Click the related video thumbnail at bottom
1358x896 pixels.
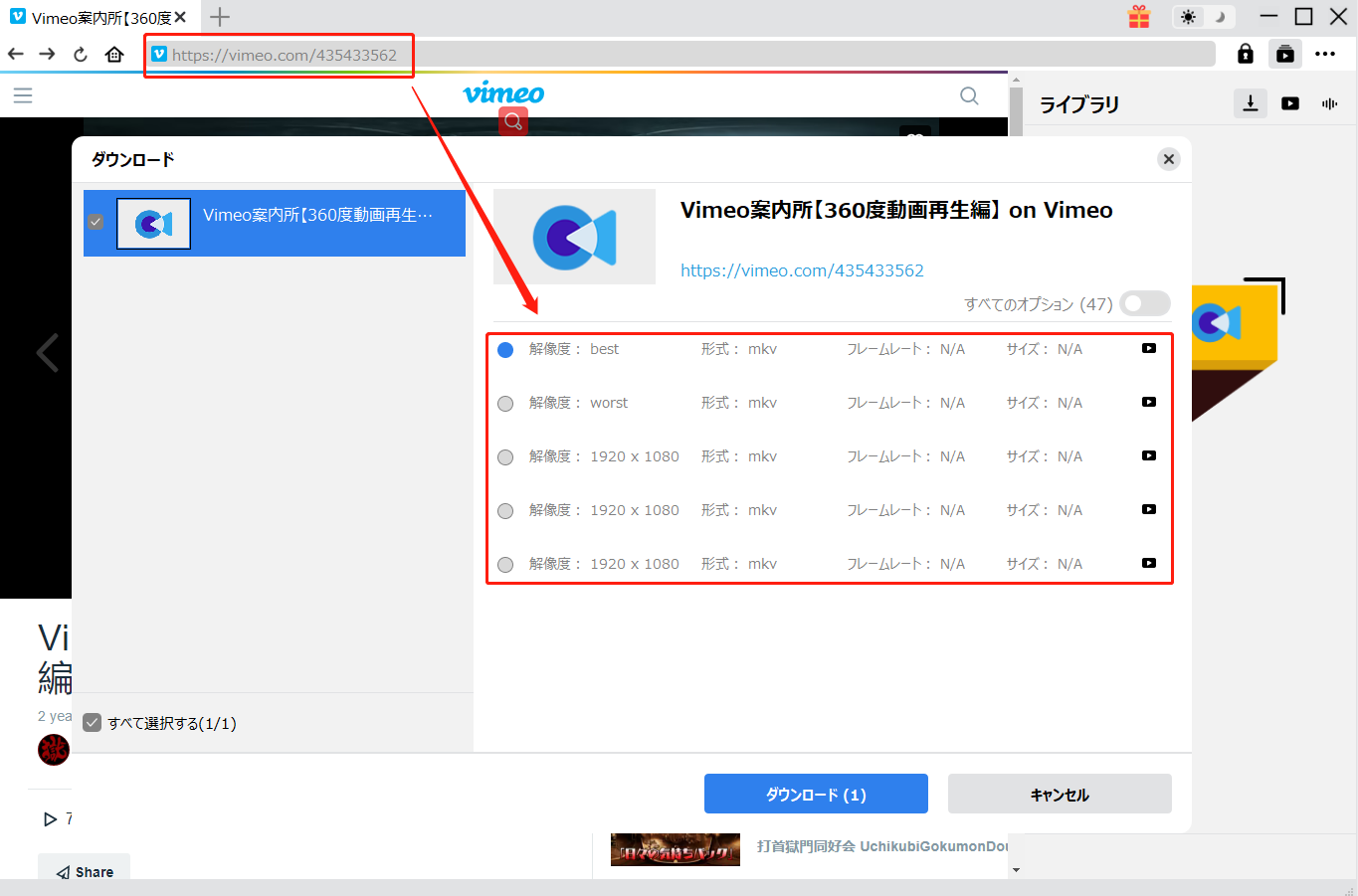click(676, 849)
